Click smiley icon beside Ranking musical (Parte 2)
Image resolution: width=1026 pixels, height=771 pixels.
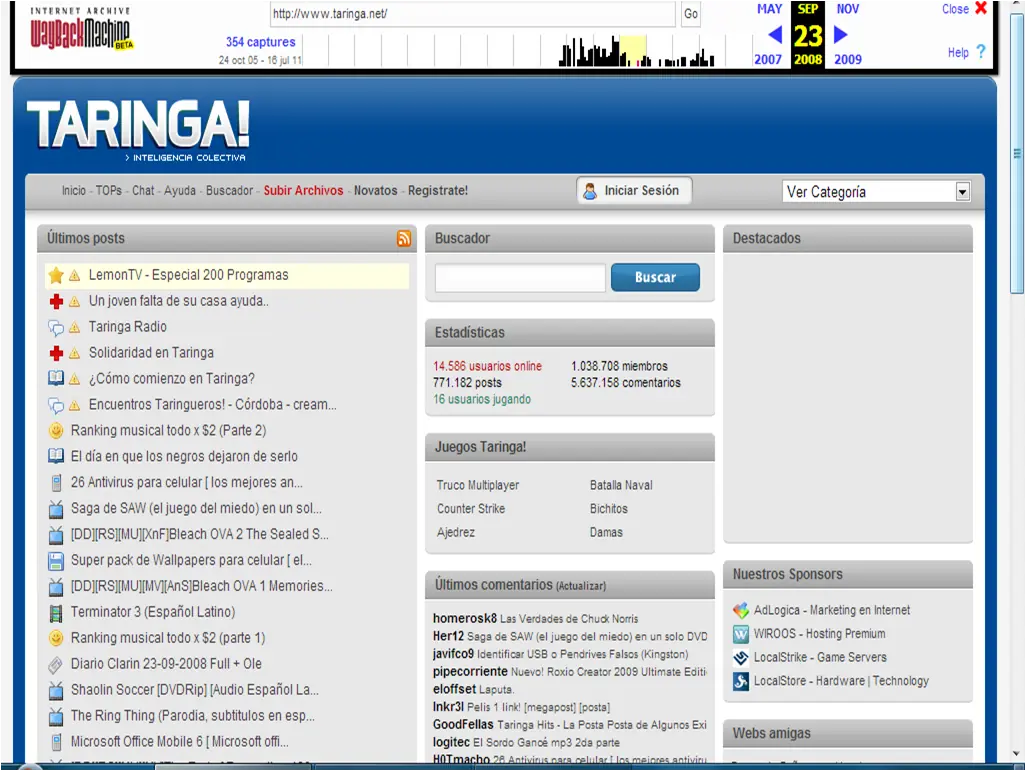(56, 431)
